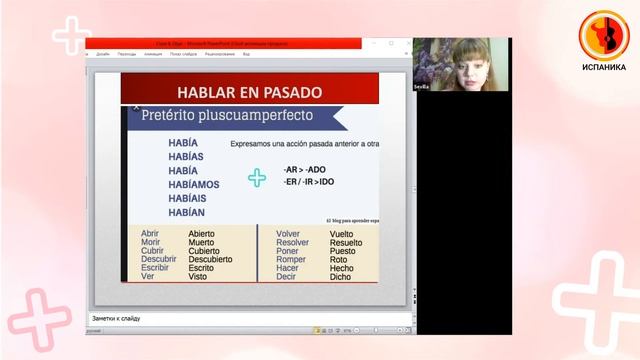
Task: Click the Испаника logo
Action: point(604,41)
